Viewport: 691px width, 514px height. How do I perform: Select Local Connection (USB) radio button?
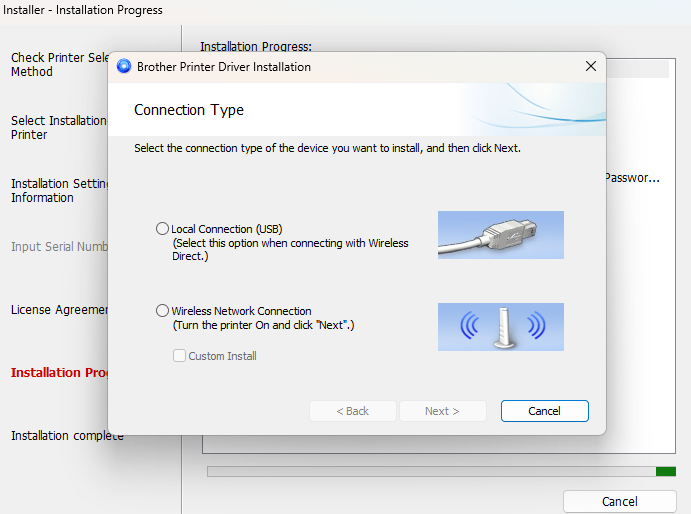163,229
